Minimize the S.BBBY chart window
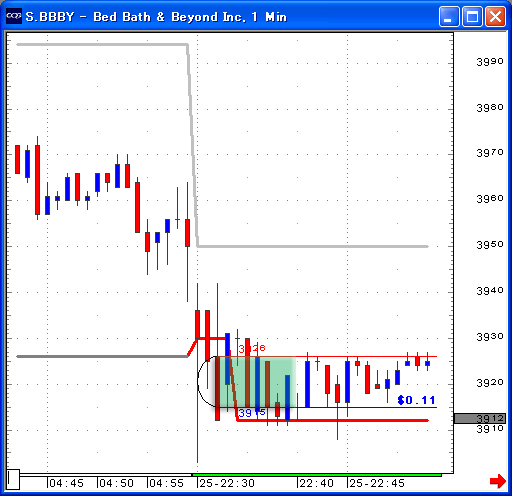512x496 pixels. click(449, 16)
